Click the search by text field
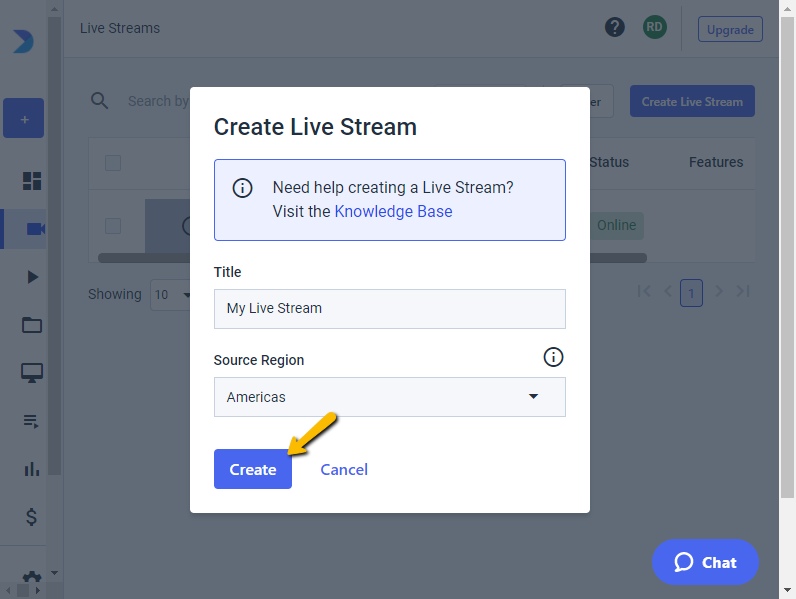 158,101
